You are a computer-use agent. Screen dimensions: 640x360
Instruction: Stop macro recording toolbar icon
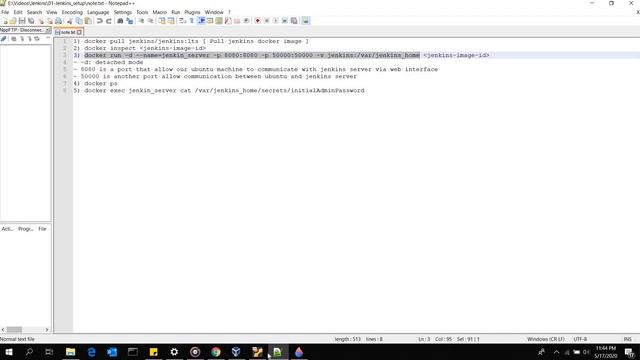coord(267,21)
